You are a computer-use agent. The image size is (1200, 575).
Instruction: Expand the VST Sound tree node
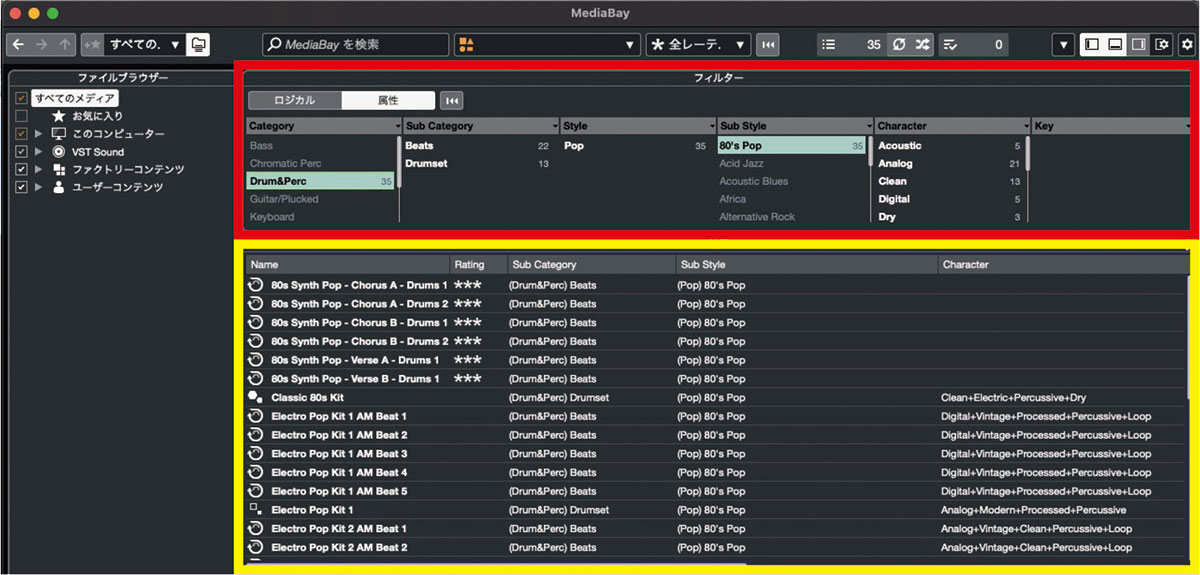coord(39,152)
